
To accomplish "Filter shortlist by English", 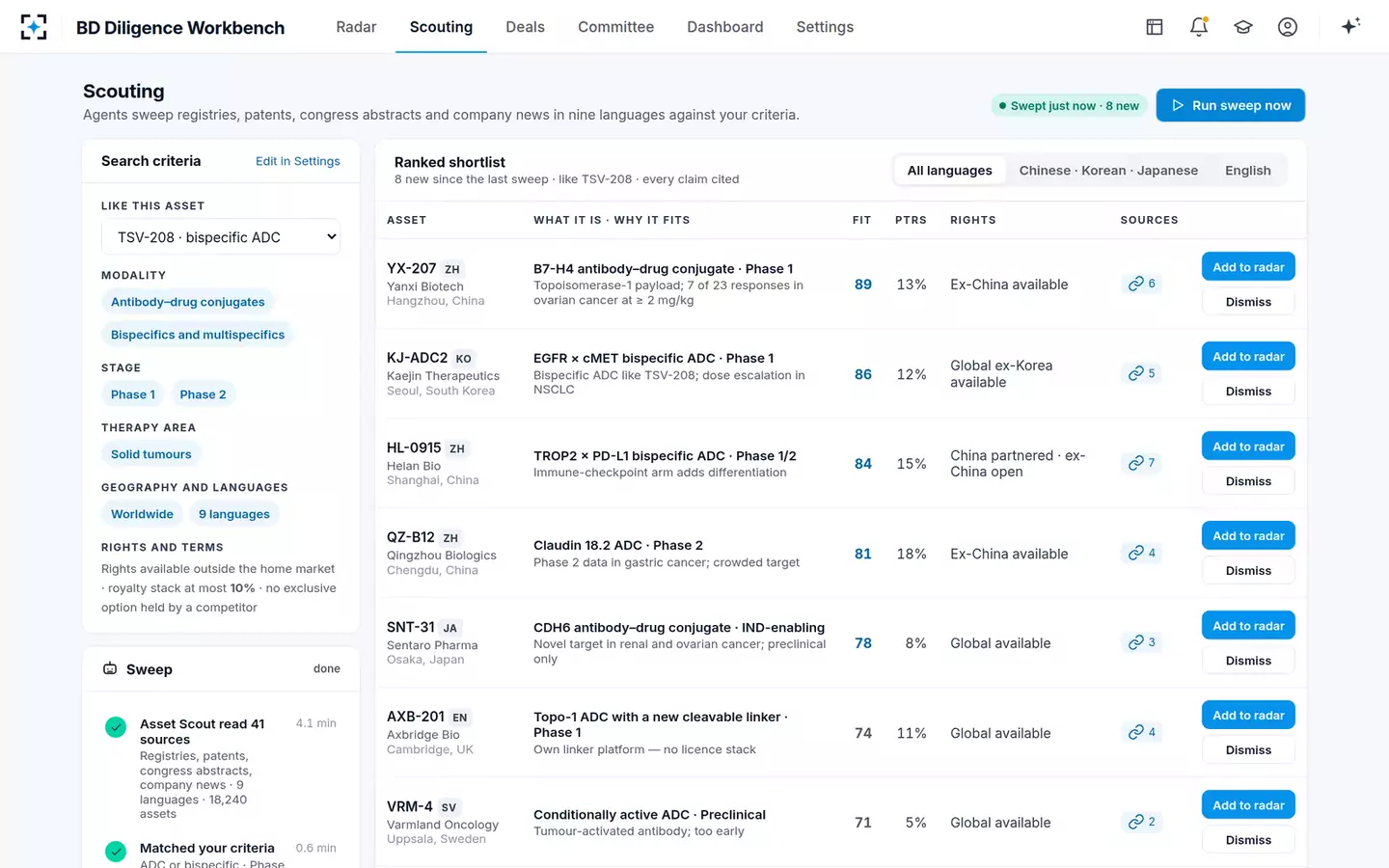I will [1247, 171].
